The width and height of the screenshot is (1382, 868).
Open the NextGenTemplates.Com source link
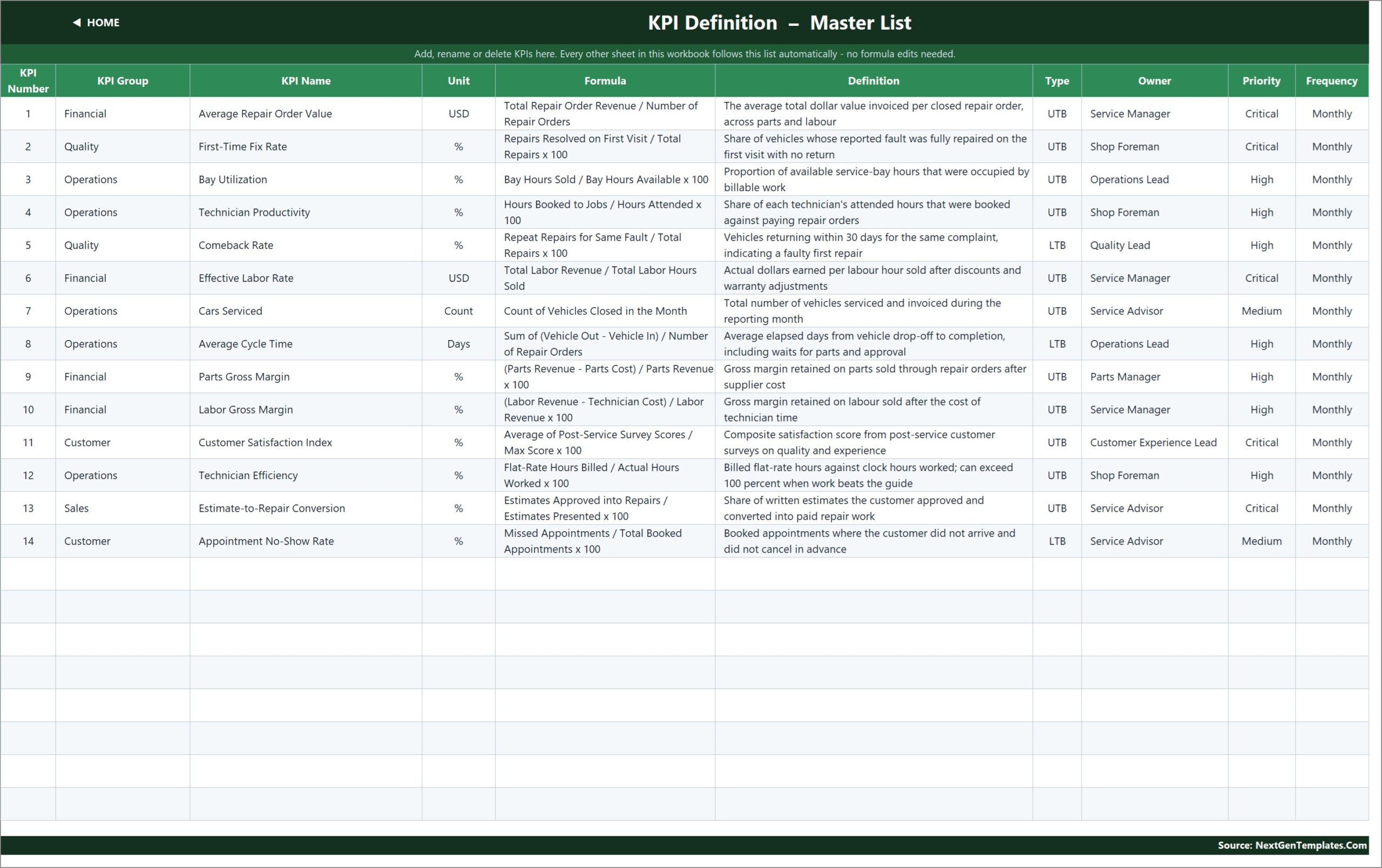coord(1292,845)
